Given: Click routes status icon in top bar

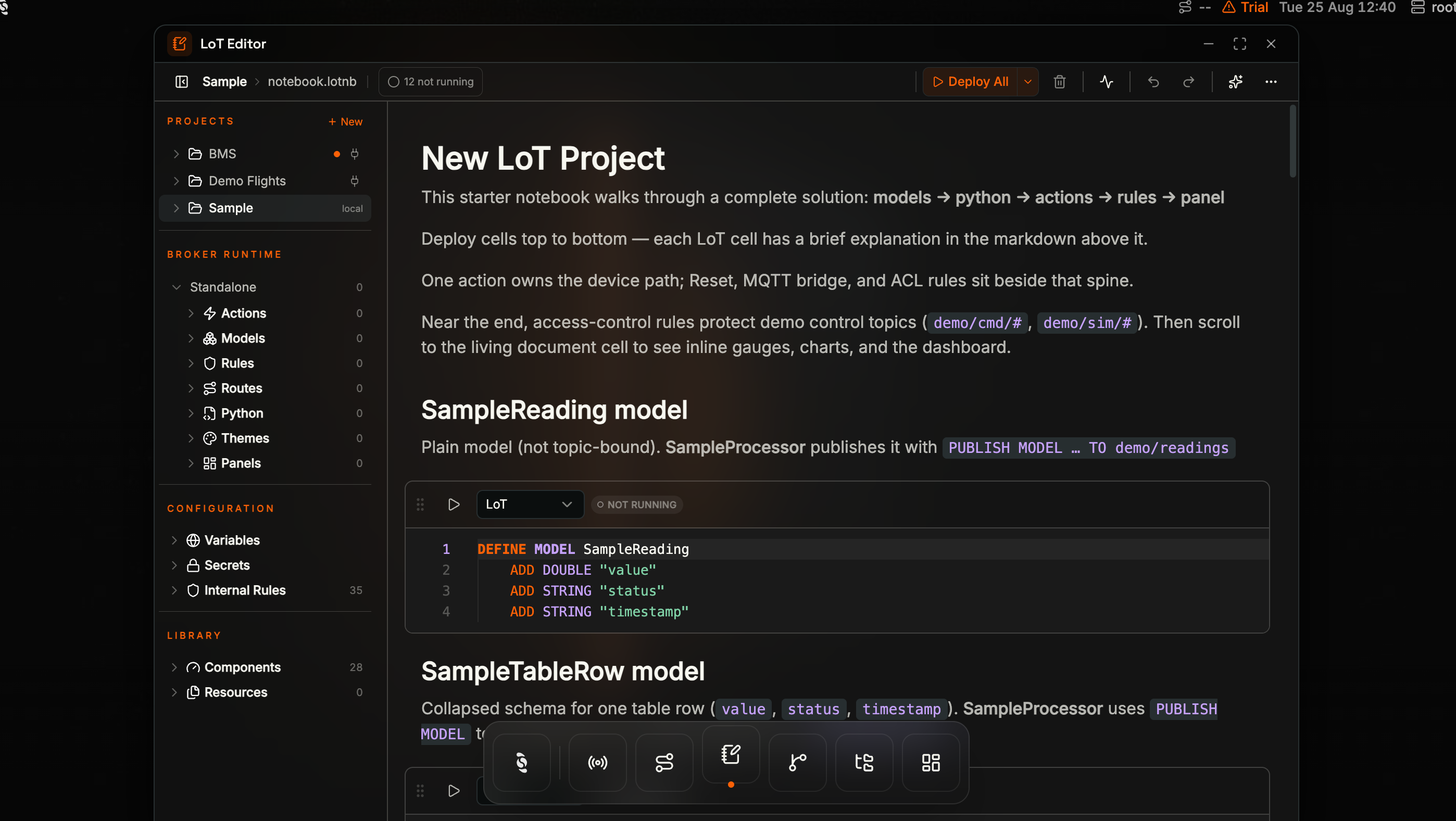Looking at the screenshot, I should [x=1185, y=7].
